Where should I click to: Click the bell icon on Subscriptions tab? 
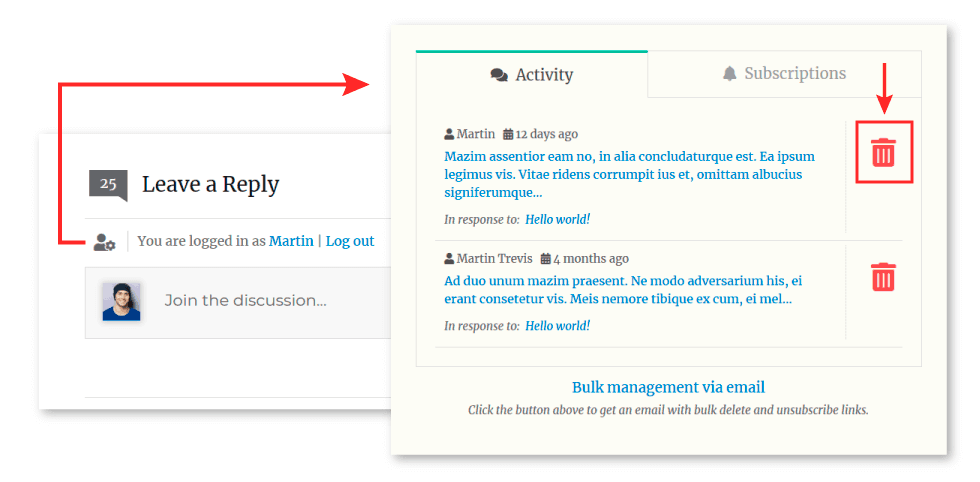point(729,74)
